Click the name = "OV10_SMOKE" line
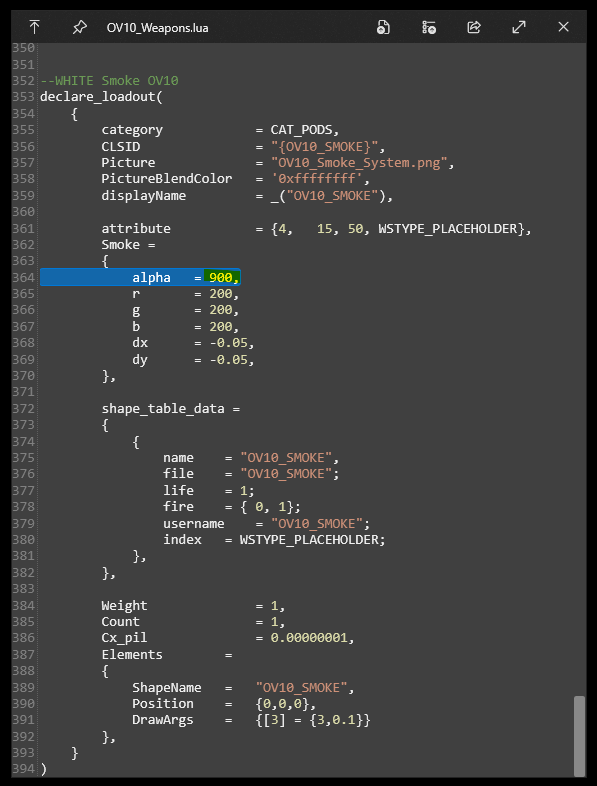The image size is (597, 786). pyautogui.click(x=251, y=458)
